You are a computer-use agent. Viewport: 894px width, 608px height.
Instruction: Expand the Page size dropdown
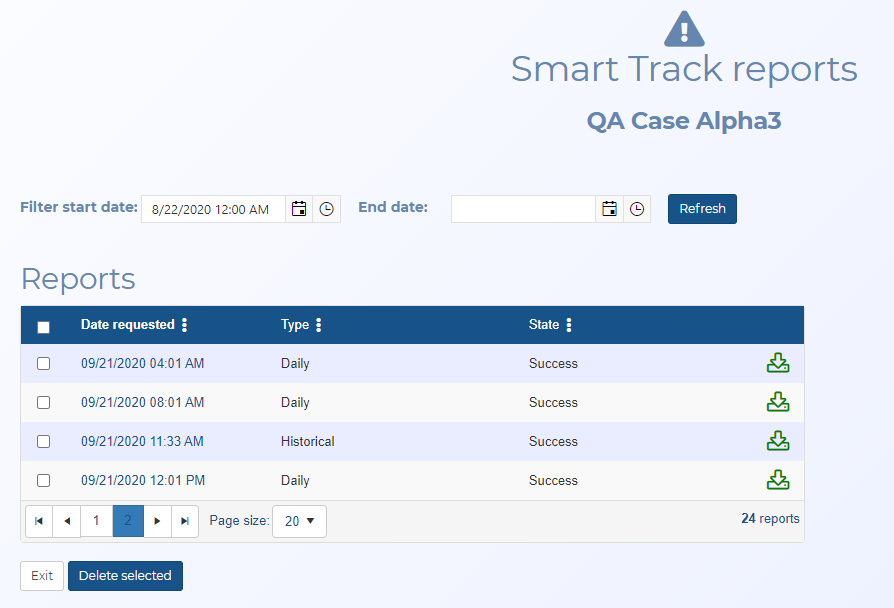click(x=299, y=521)
